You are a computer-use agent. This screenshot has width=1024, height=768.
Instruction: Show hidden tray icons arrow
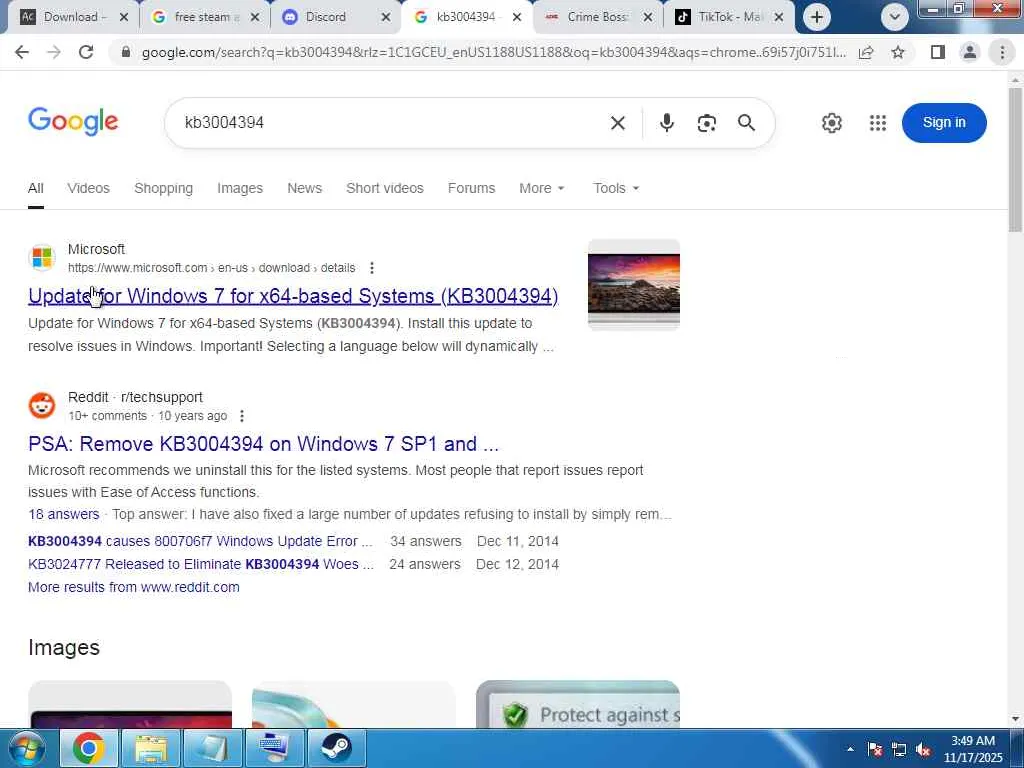click(850, 750)
